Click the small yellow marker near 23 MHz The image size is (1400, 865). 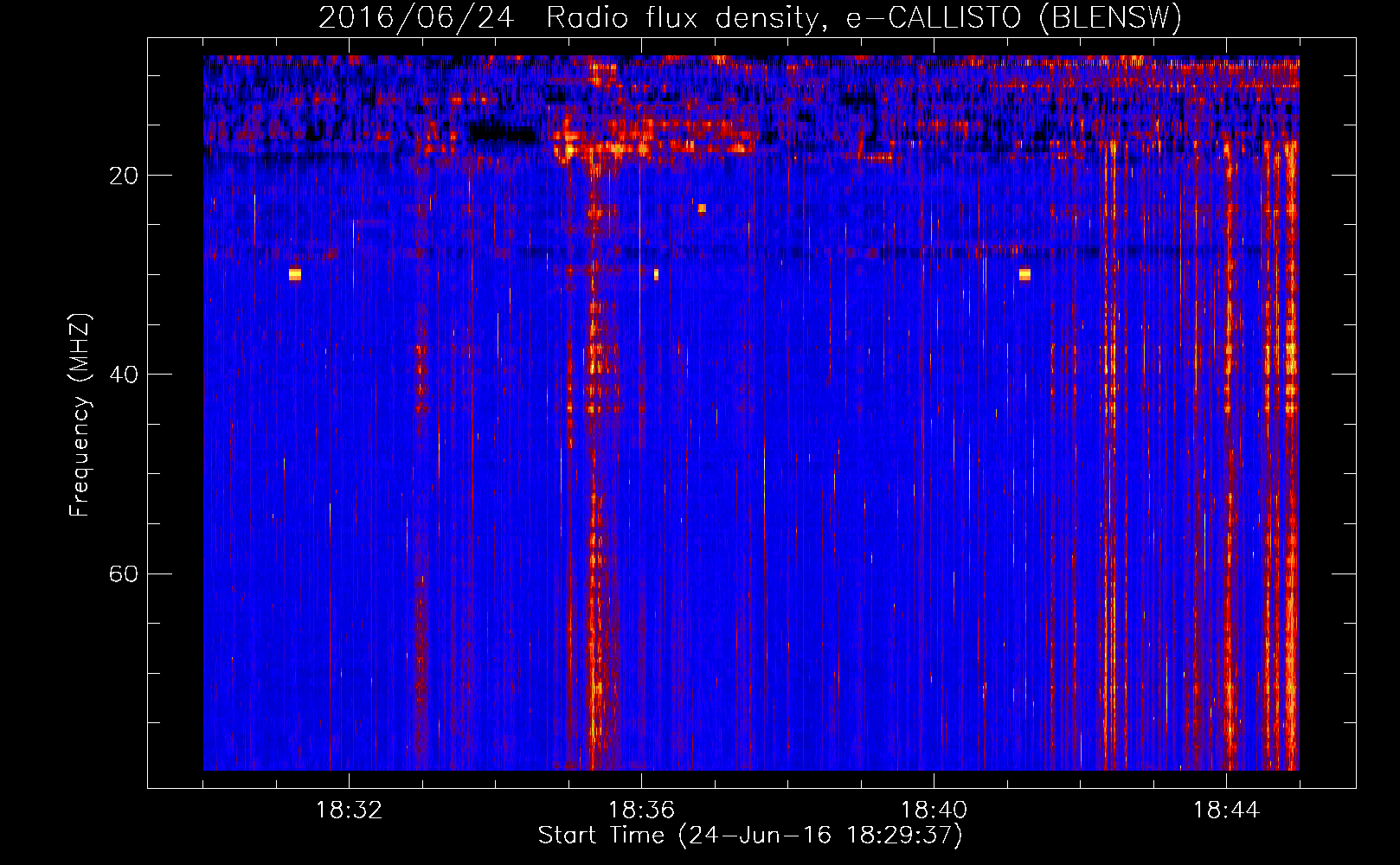tap(702, 208)
